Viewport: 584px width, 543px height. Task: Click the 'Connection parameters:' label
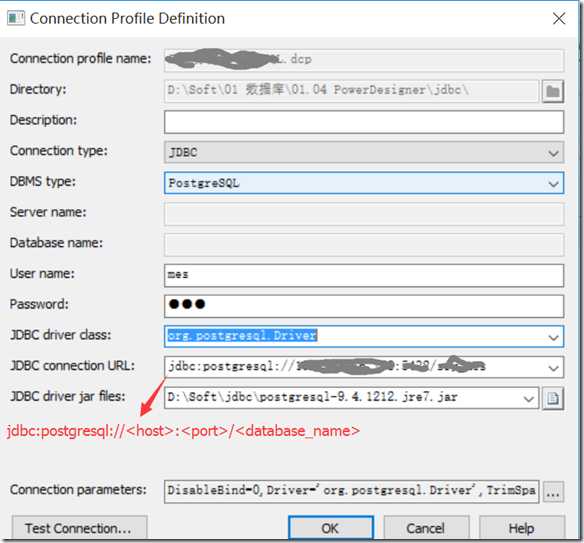tap(78, 489)
